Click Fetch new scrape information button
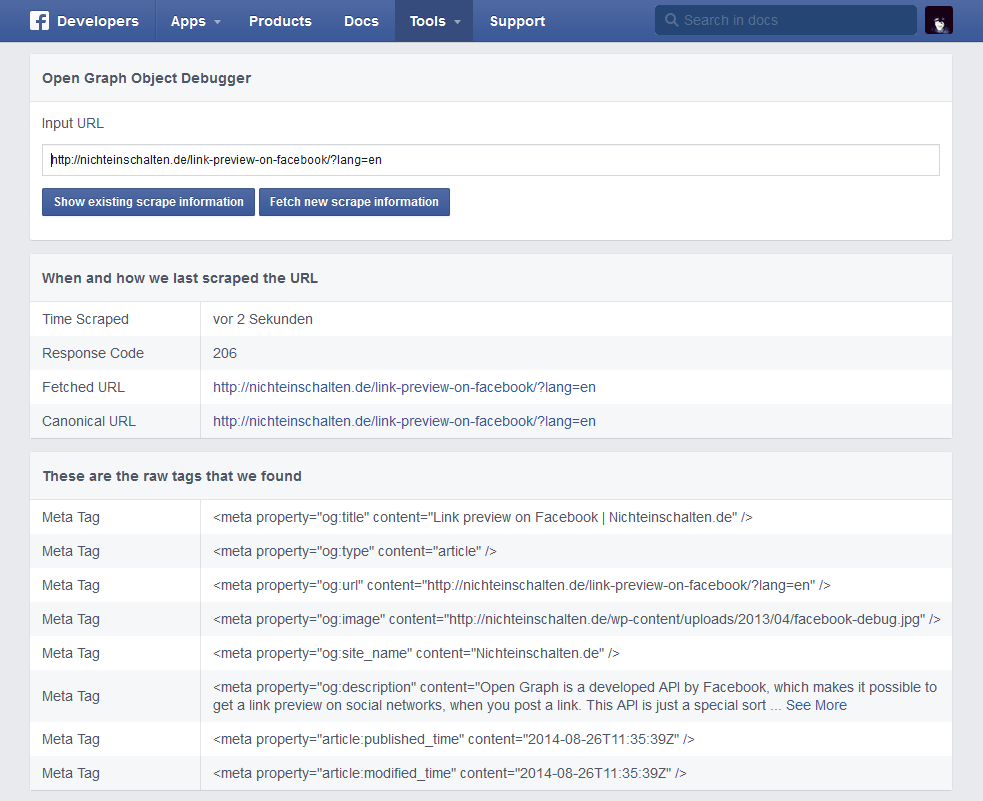Screen dimensions: 983x801 click(x=354, y=202)
